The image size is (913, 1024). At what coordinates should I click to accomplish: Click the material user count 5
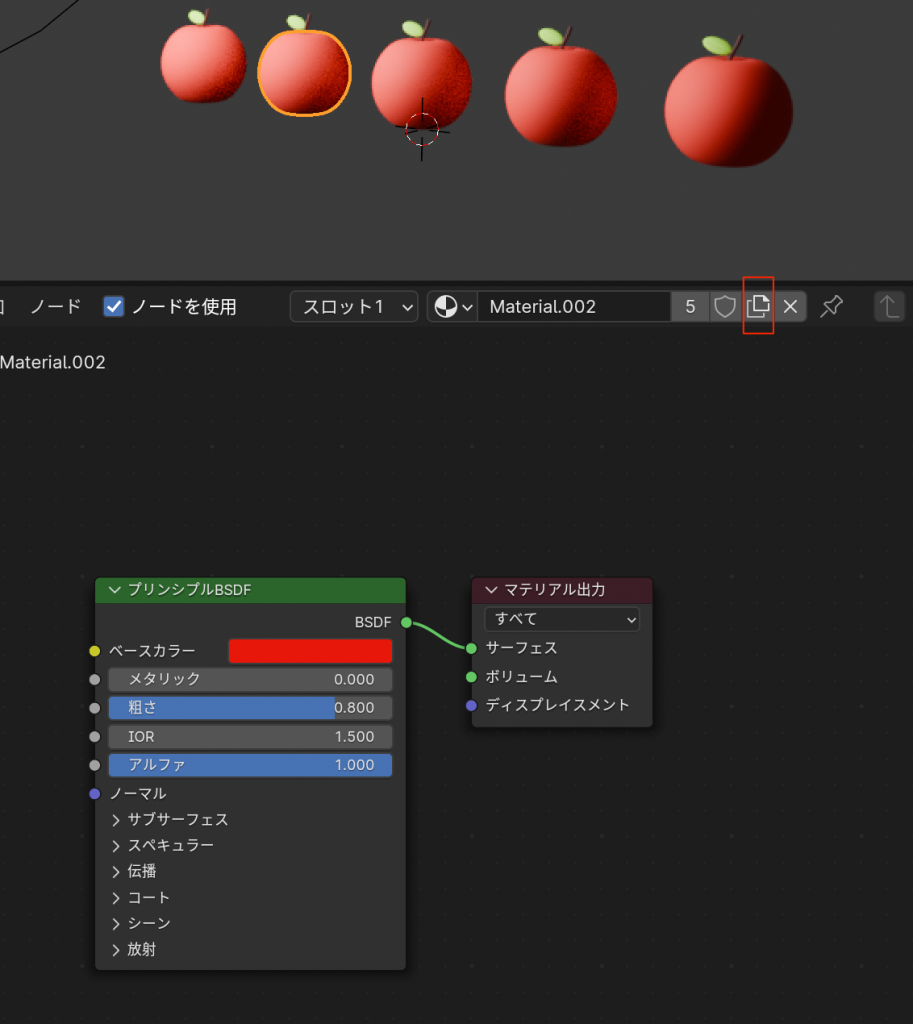690,307
